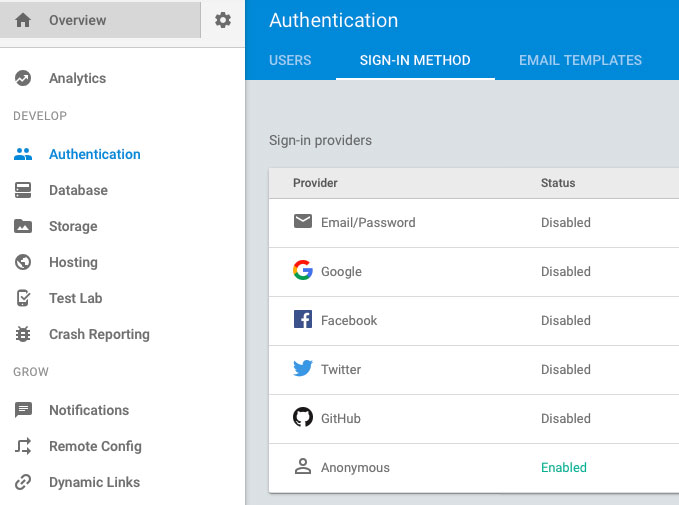Open Dynamic Links page

tap(94, 482)
